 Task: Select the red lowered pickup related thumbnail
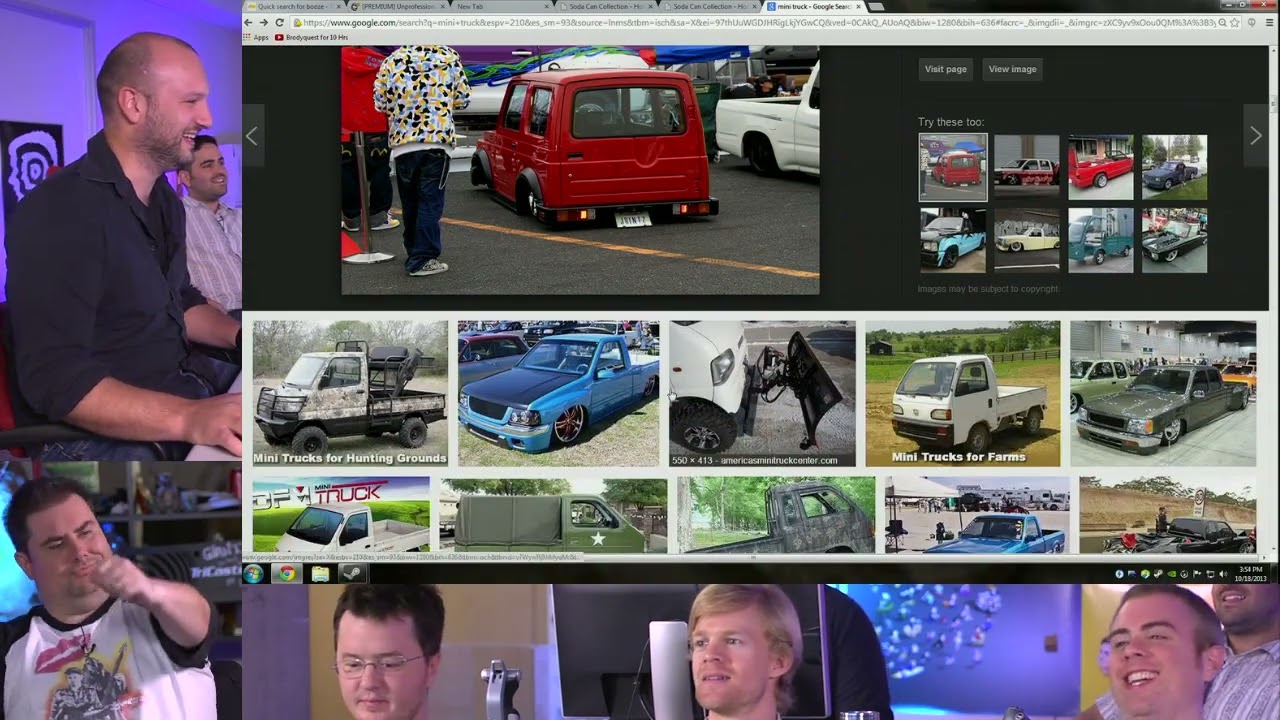tap(1100, 167)
